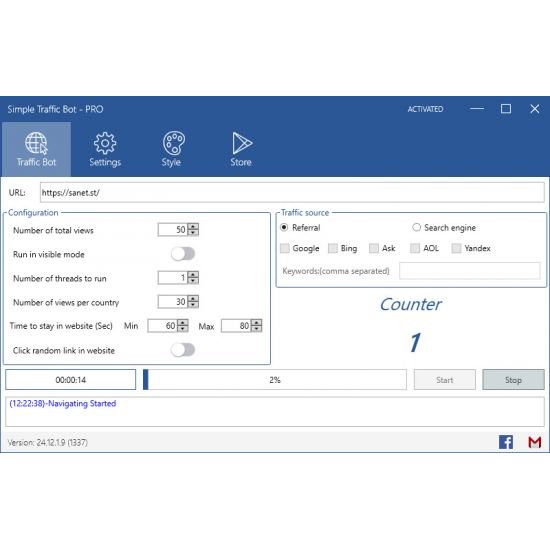Click into the URL input field

pos(292,192)
